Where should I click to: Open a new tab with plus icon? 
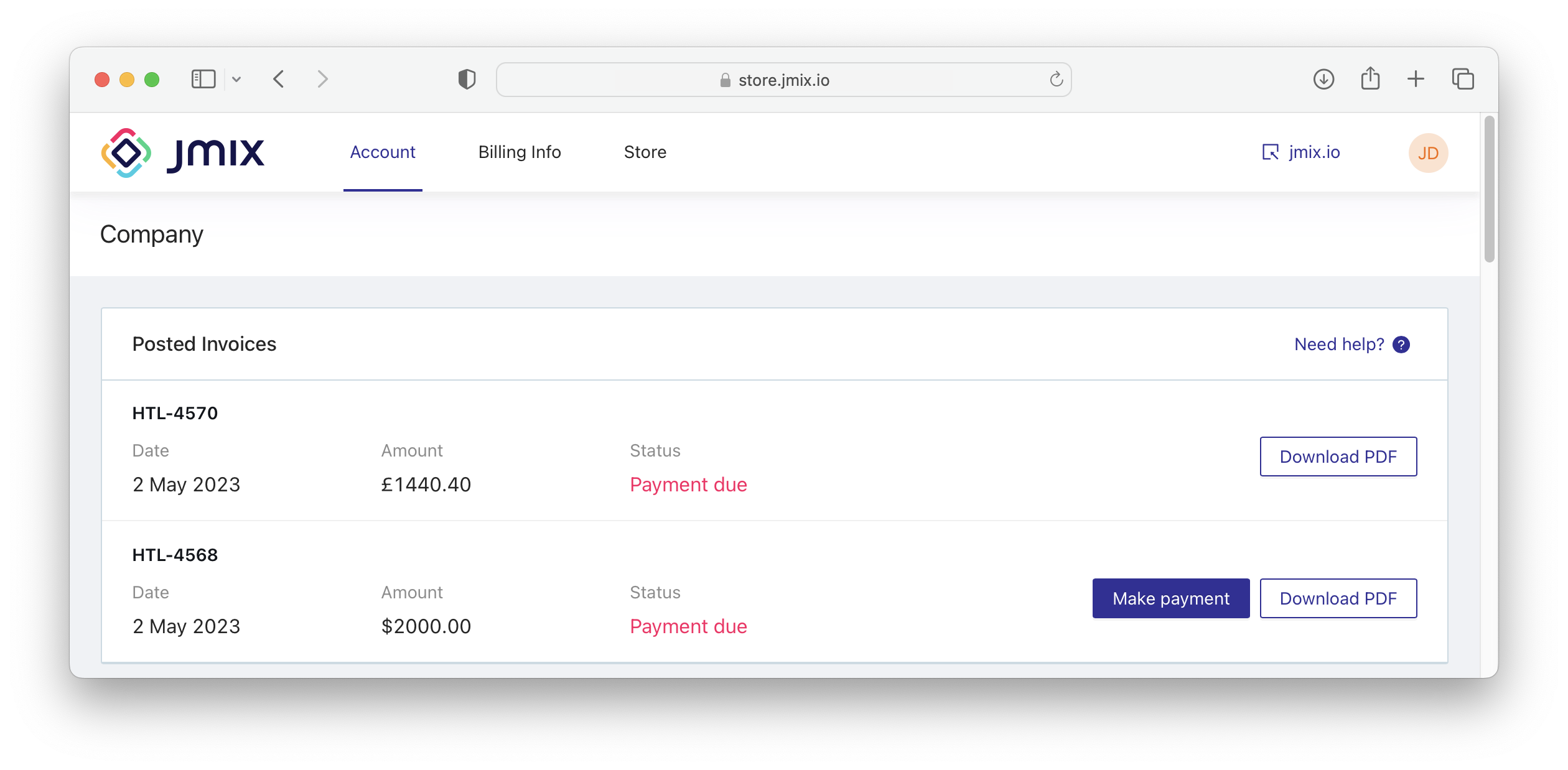[x=1416, y=80]
